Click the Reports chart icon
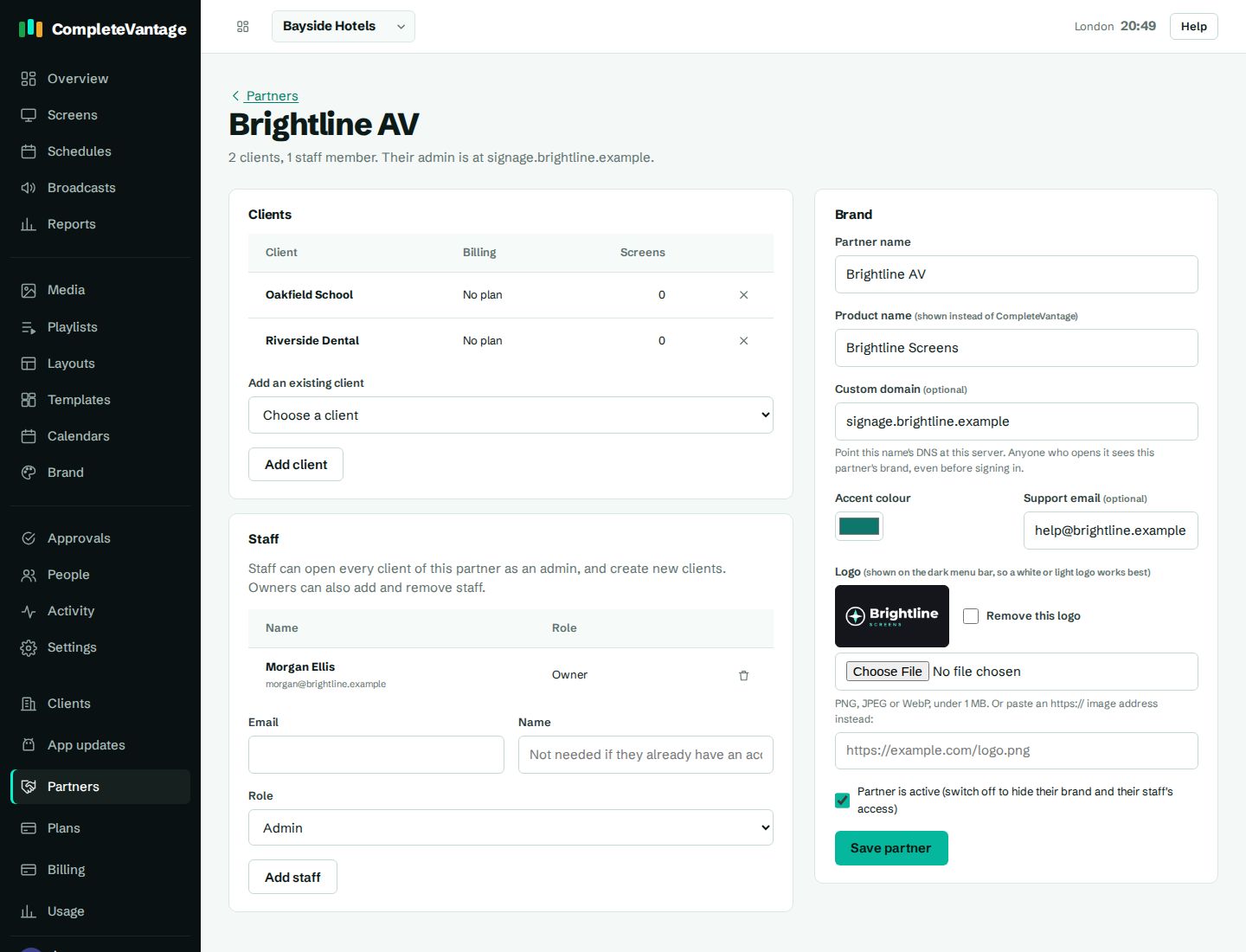Screen dimensions: 1246x952 (x=29, y=224)
